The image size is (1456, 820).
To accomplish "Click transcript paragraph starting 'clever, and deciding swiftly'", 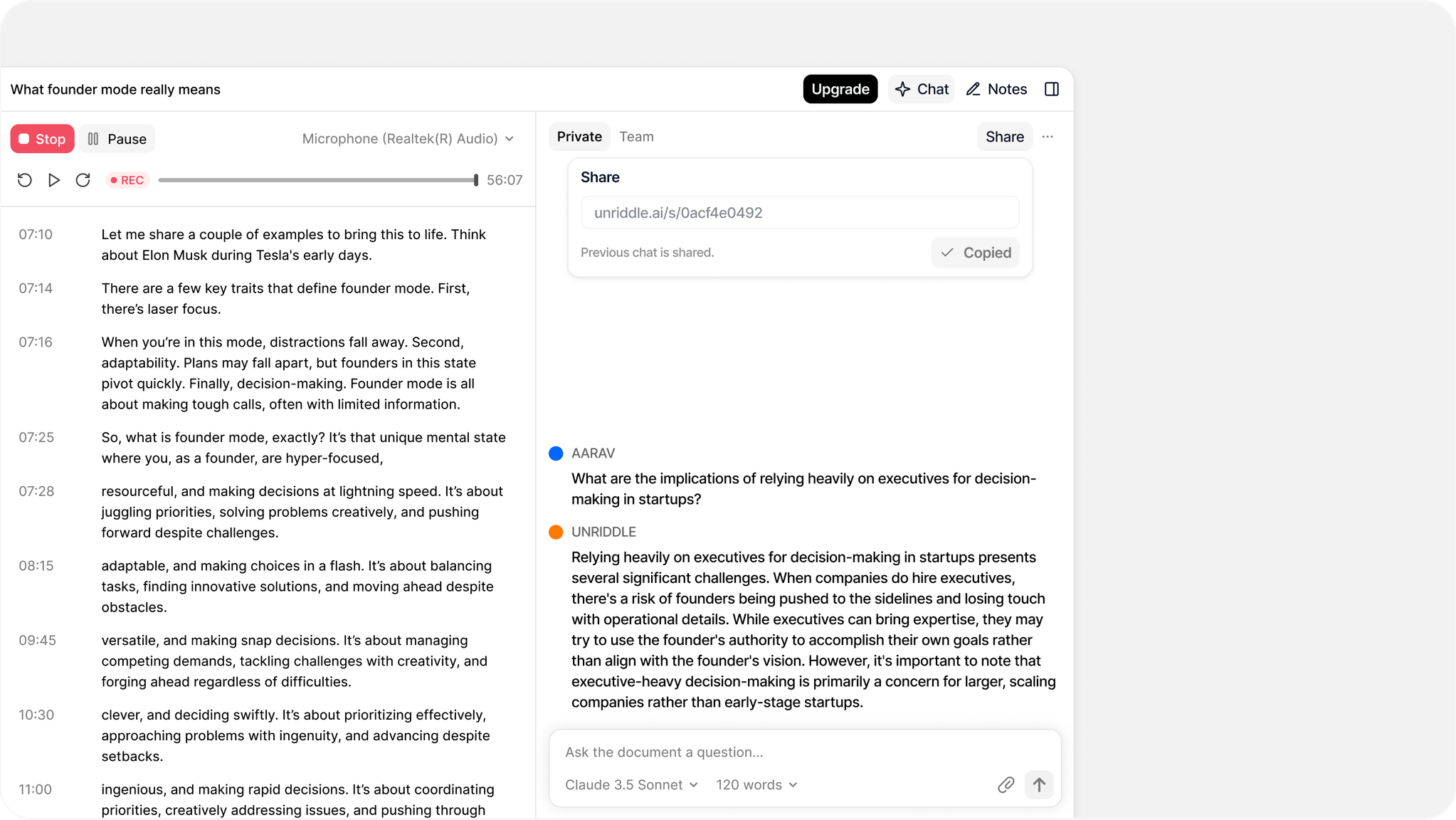I will [295, 735].
